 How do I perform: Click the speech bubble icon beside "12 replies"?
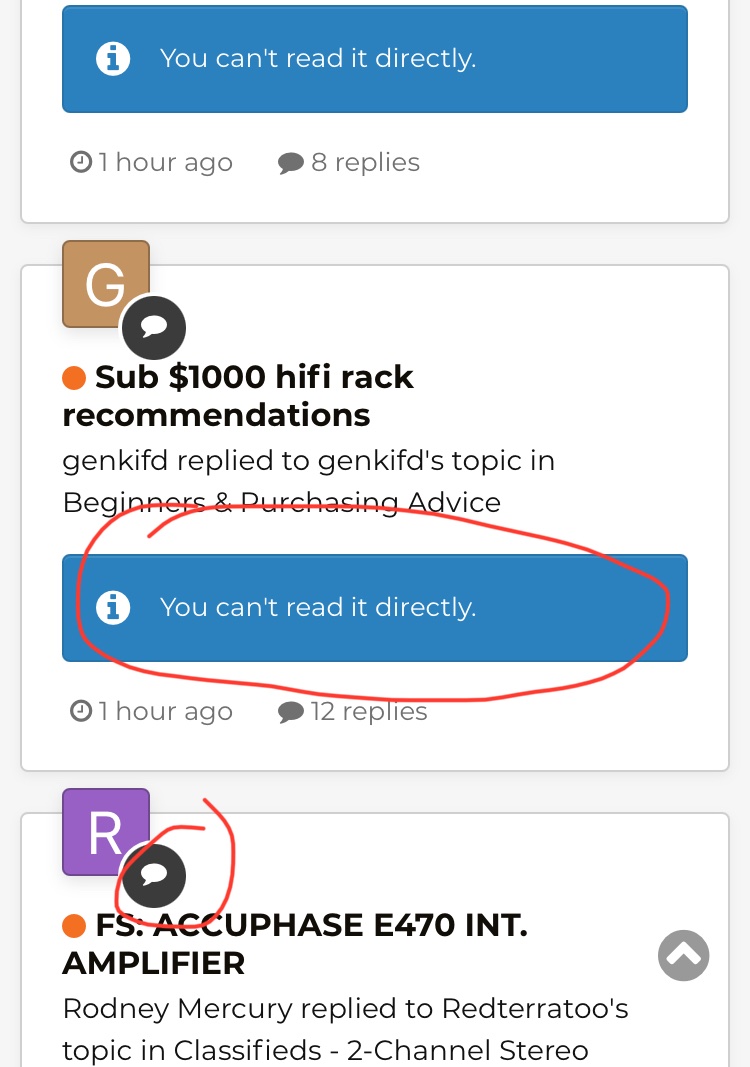pos(290,712)
